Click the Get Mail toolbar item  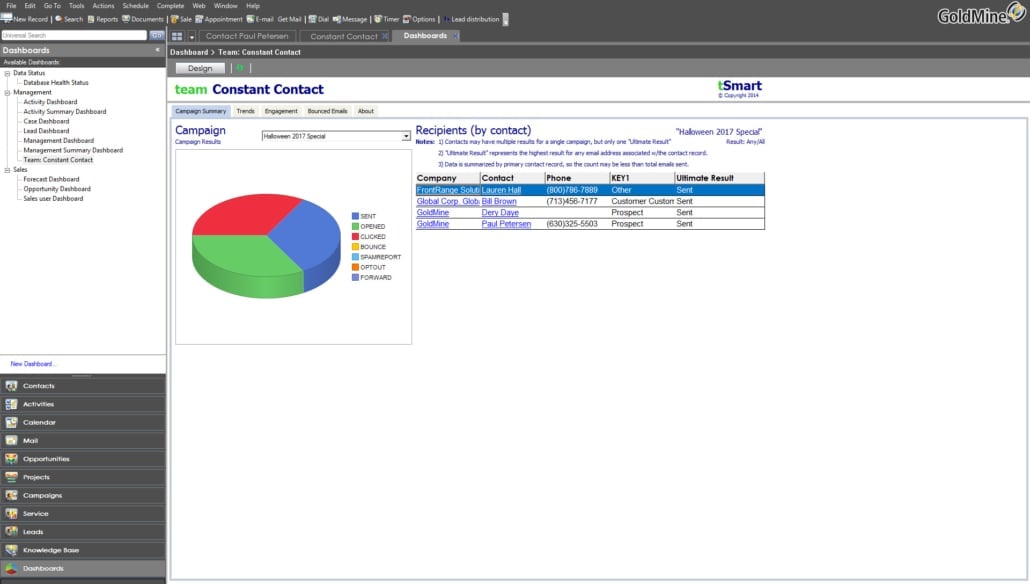(290, 20)
